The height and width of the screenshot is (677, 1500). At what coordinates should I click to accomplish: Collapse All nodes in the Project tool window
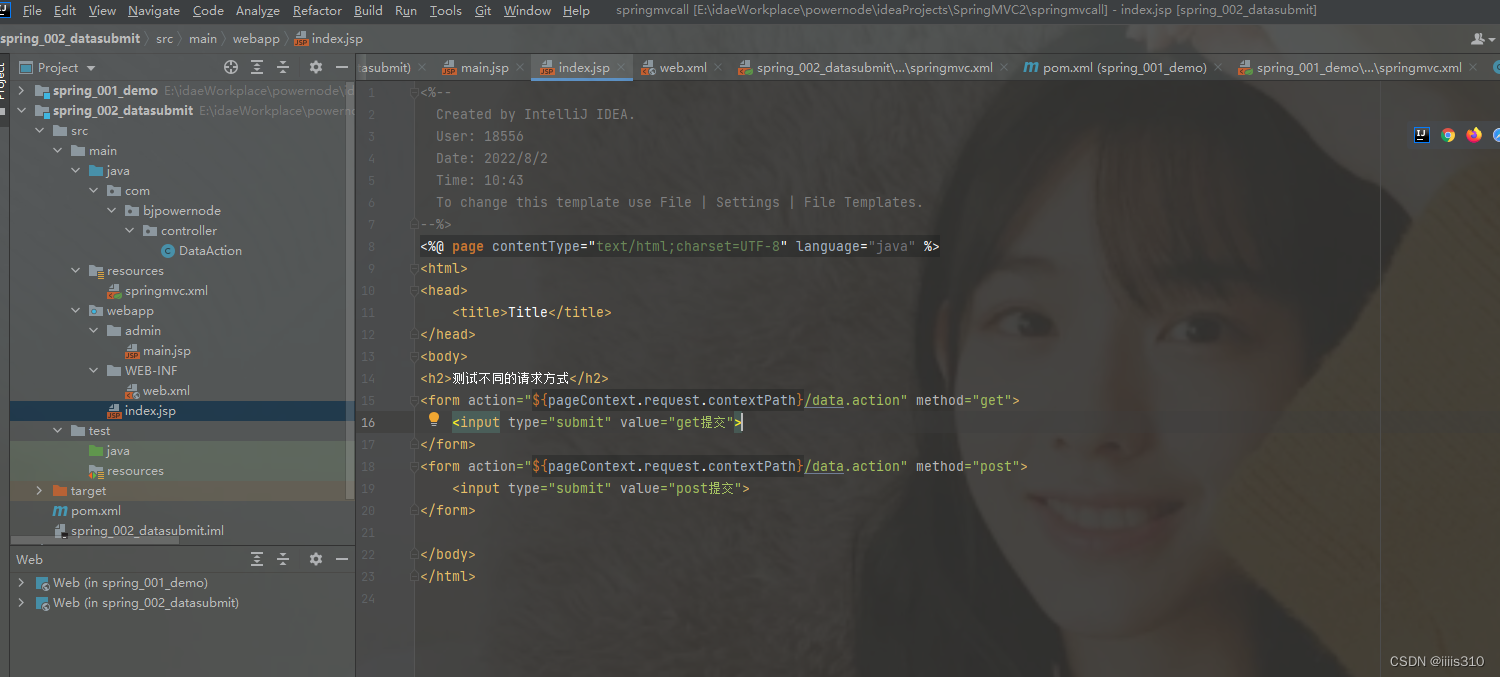[x=283, y=67]
